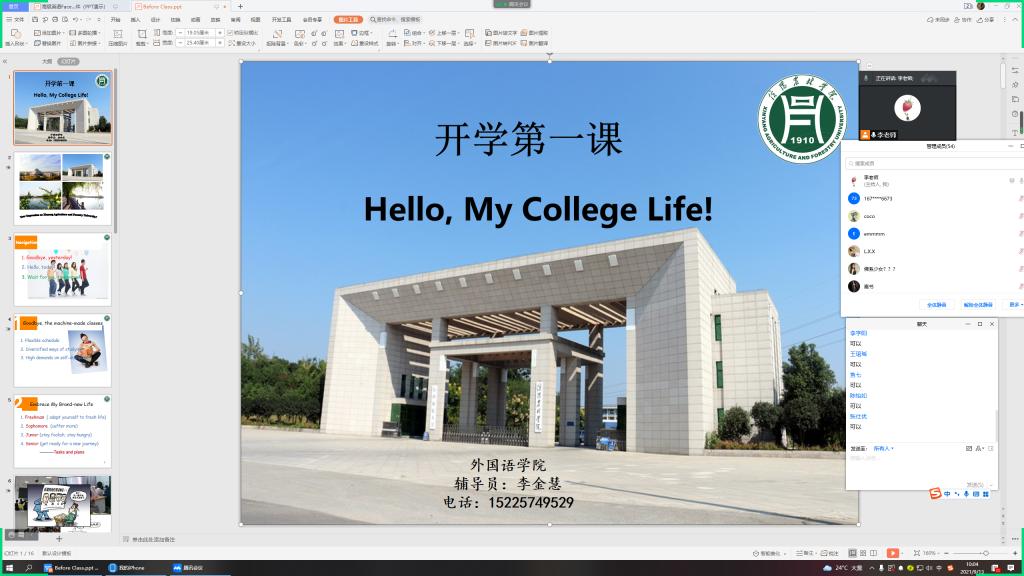Add a new slide with the plus icon
Image resolution: width=1024 pixels, height=576 pixels.
click(x=59, y=539)
